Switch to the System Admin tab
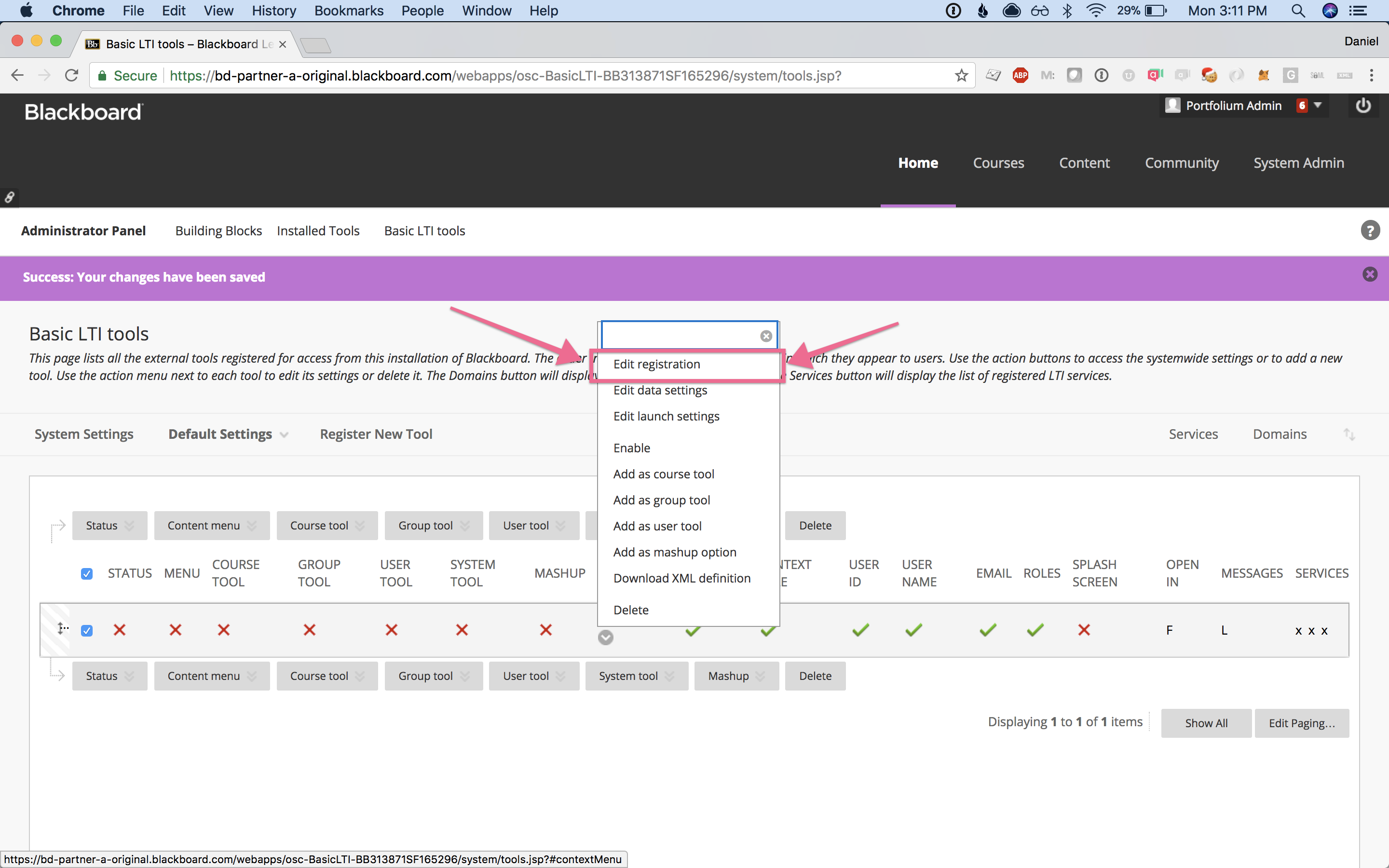Screen dimensions: 1389x868 pyautogui.click(x=1298, y=163)
